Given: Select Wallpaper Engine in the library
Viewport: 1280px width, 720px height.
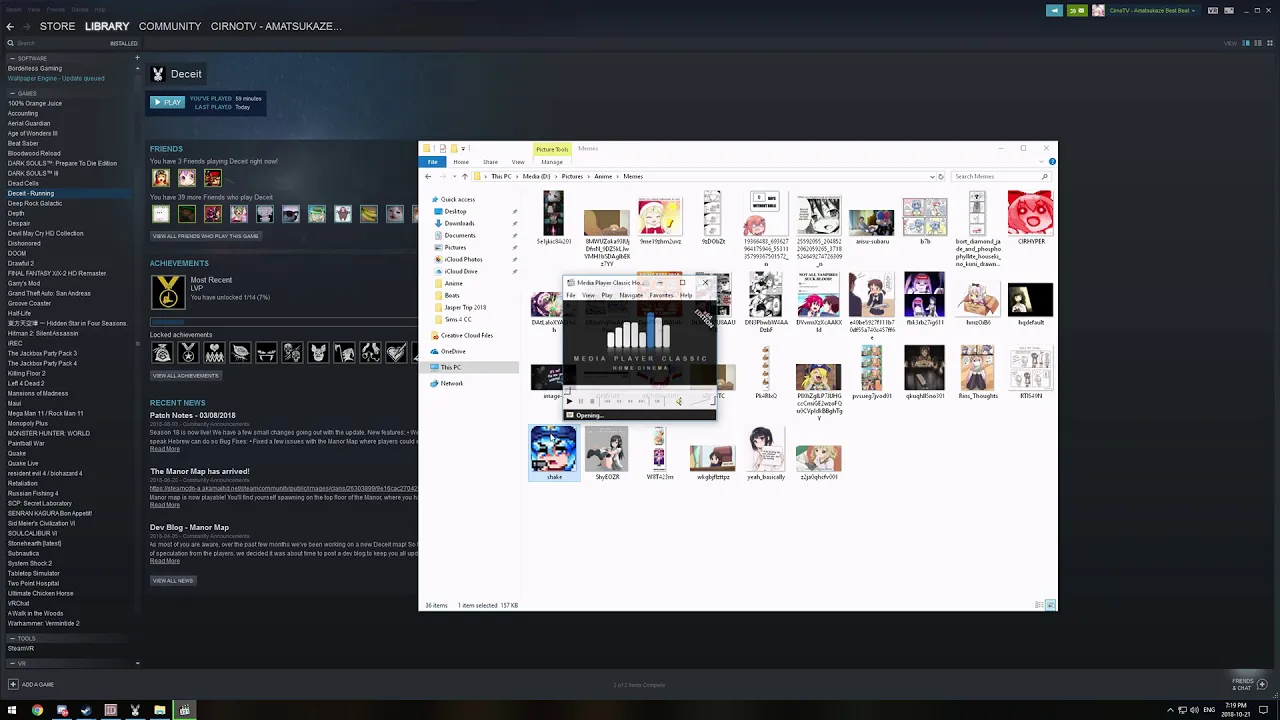Looking at the screenshot, I should click(x=56, y=78).
